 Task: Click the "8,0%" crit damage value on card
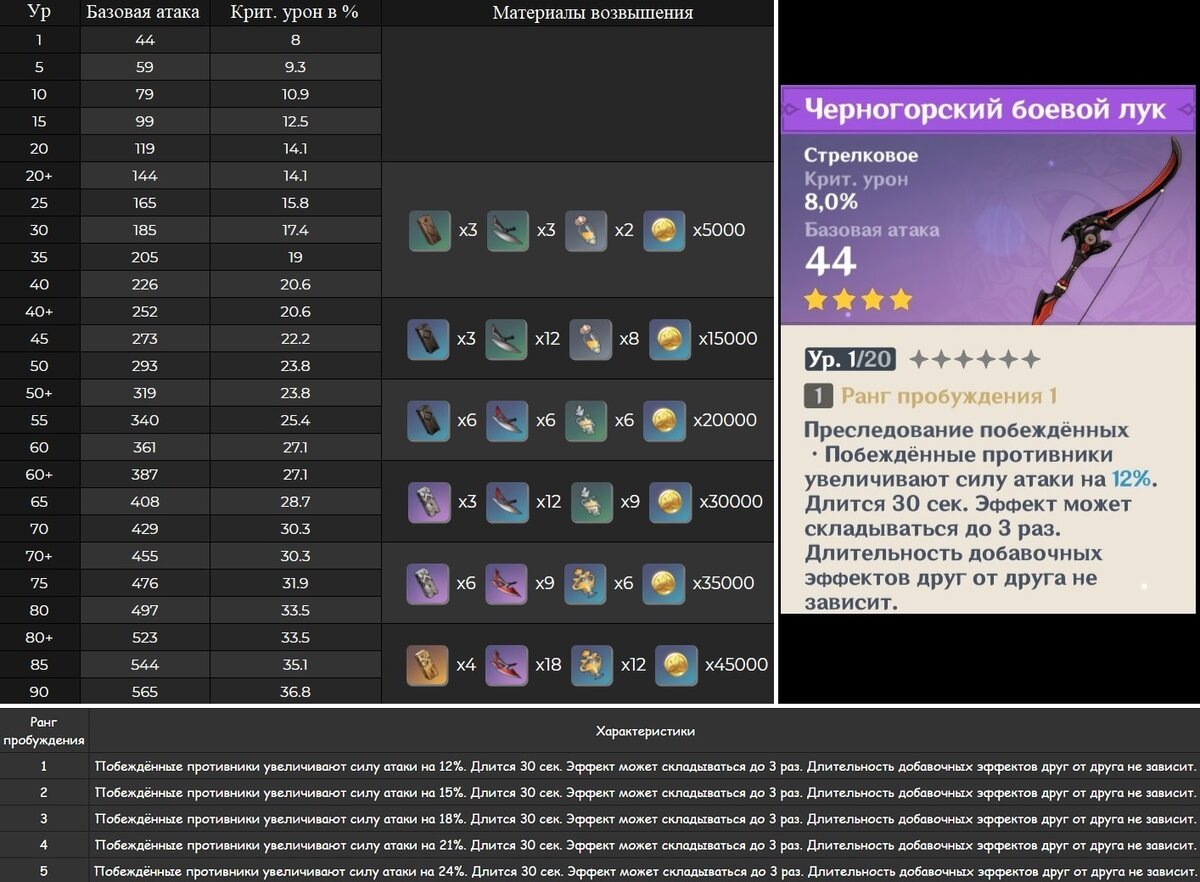click(x=831, y=202)
